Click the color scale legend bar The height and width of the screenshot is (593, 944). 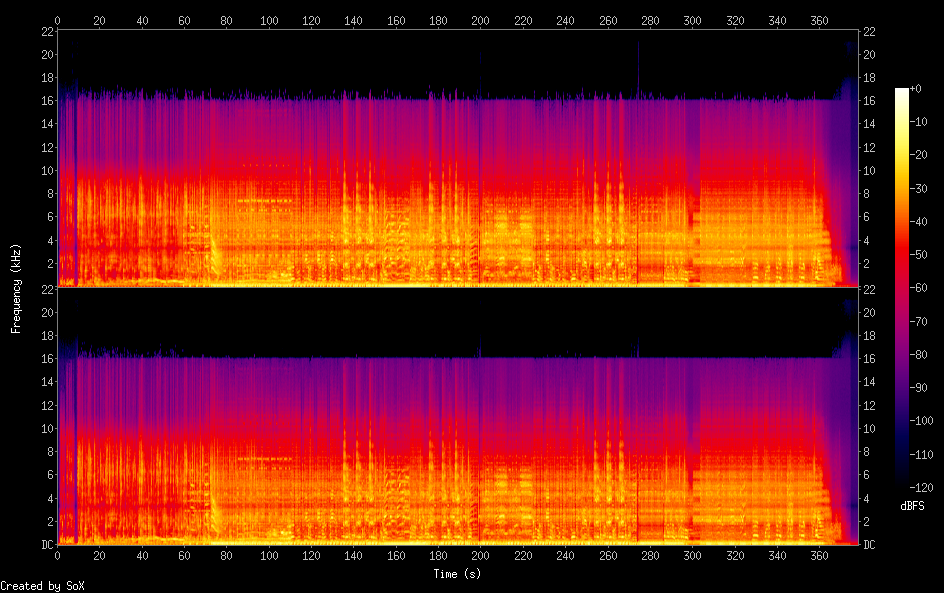coord(902,288)
